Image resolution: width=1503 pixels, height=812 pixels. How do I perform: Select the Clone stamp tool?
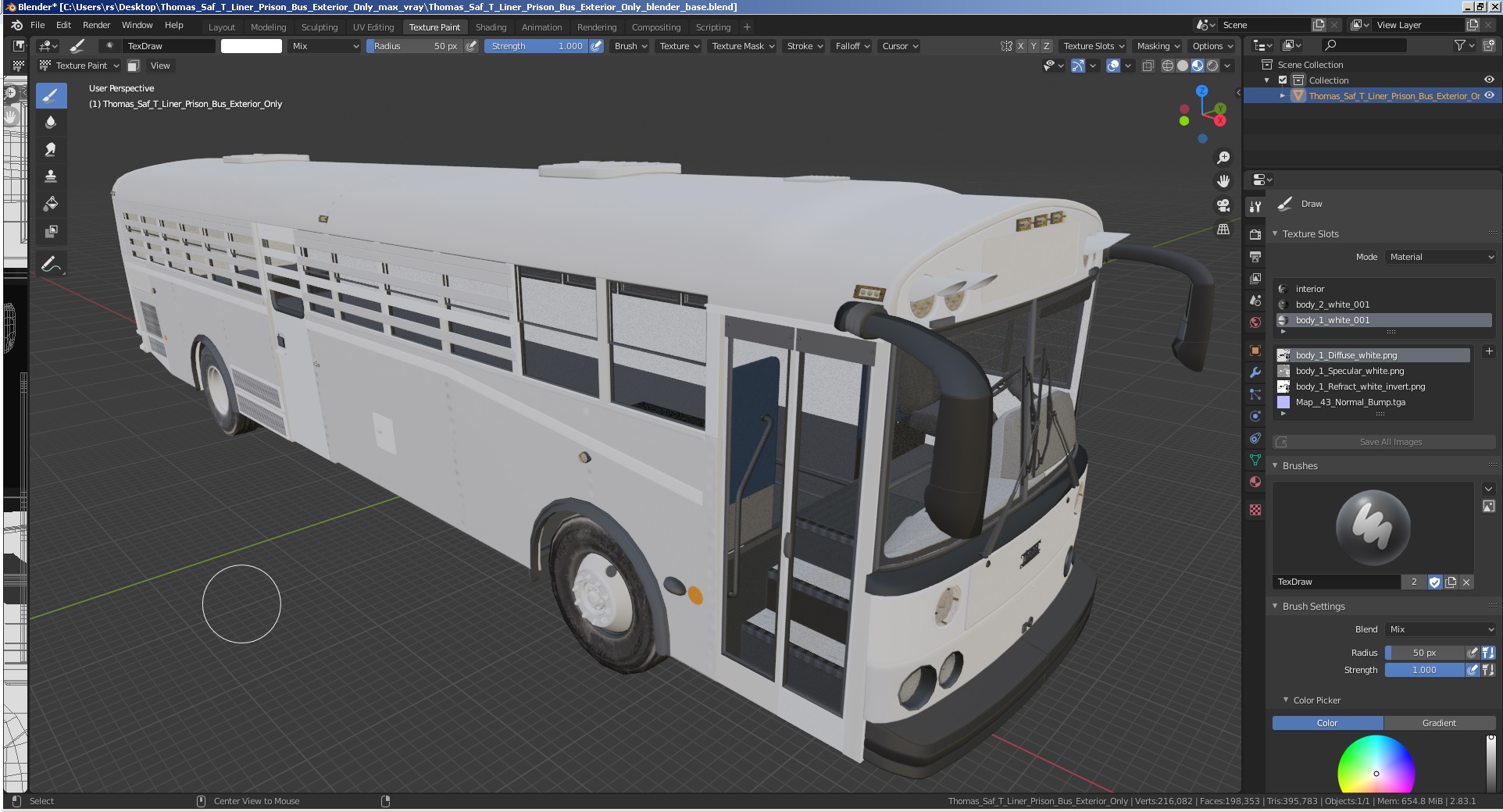point(51,176)
